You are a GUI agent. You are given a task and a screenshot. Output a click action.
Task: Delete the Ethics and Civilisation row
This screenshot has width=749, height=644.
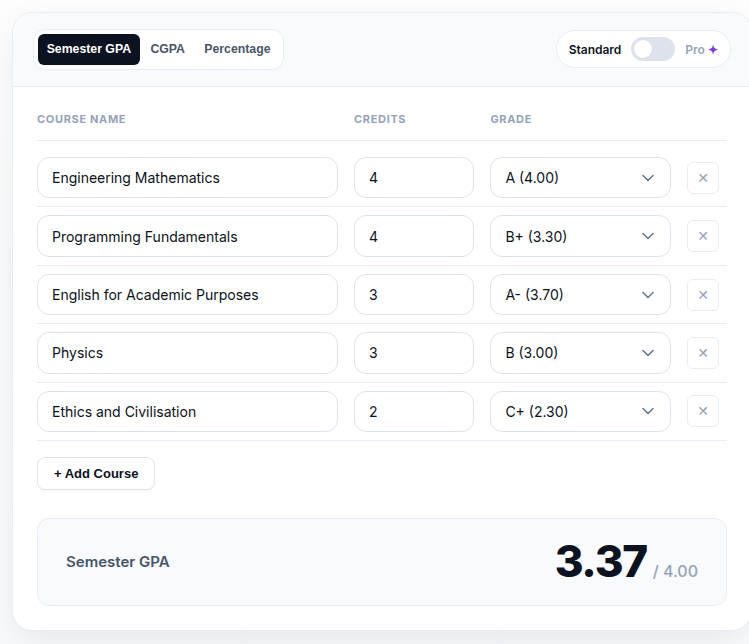[x=703, y=411]
